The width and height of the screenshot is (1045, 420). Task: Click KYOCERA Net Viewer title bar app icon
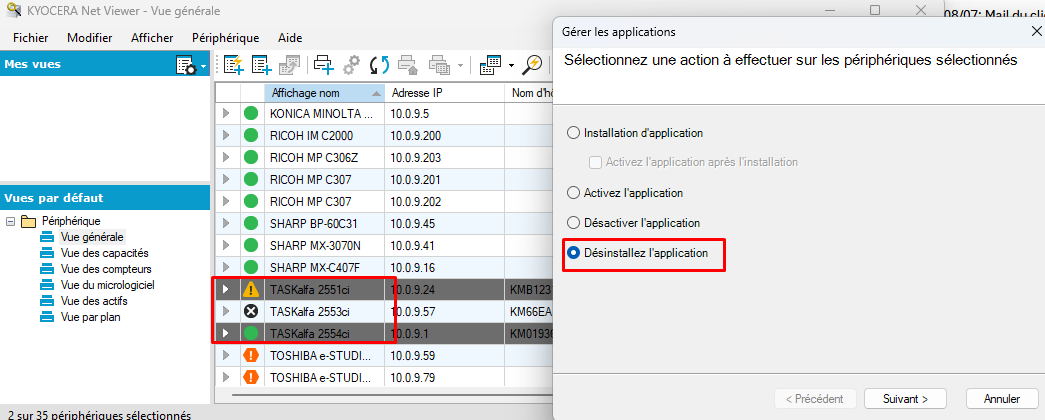click(x=12, y=9)
